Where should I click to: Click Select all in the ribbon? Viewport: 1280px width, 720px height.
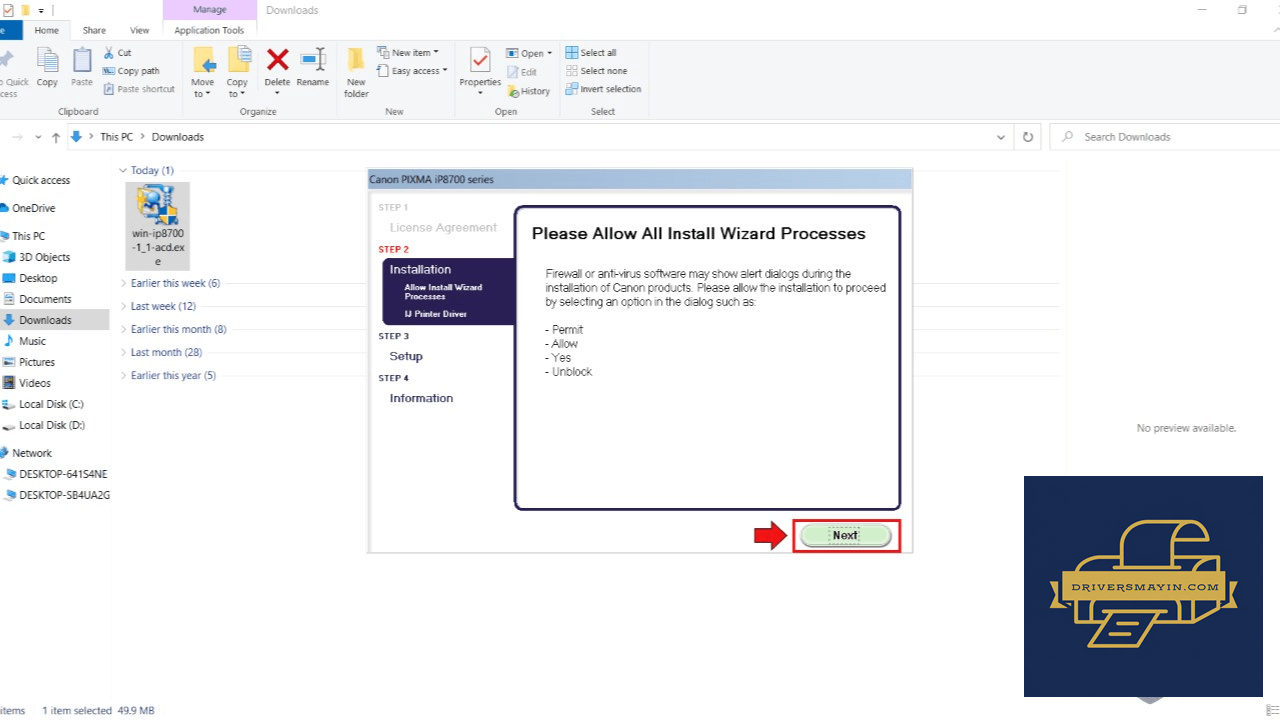point(591,53)
